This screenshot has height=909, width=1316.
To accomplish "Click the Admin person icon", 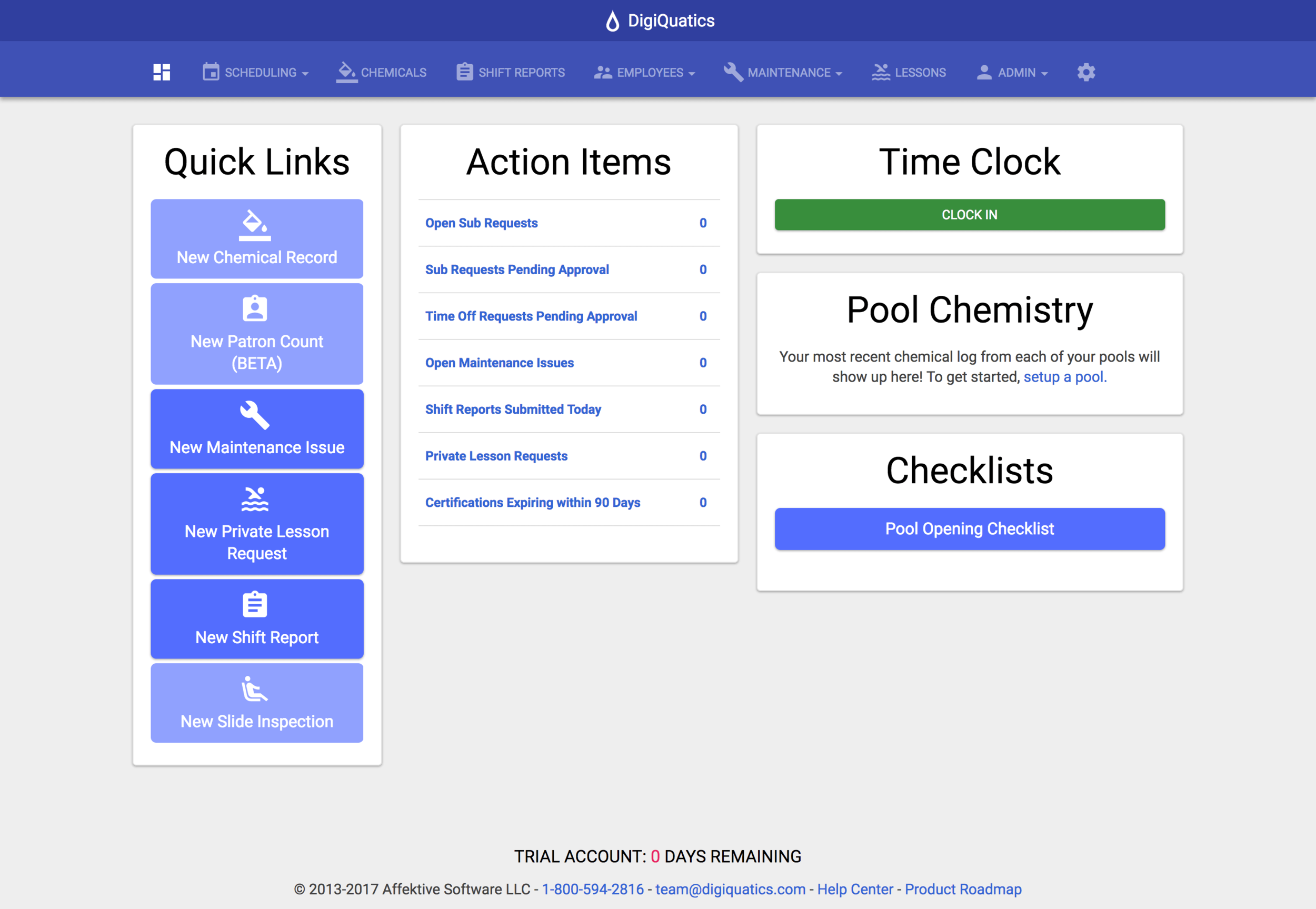I will tap(984, 72).
